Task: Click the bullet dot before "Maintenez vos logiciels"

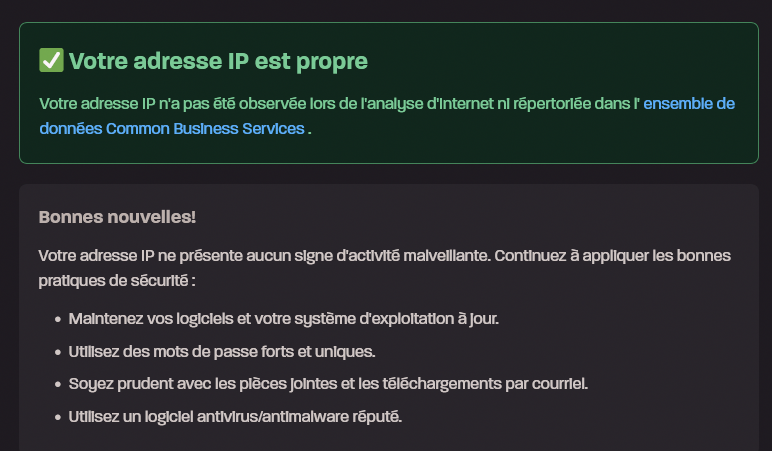Action: 54,319
